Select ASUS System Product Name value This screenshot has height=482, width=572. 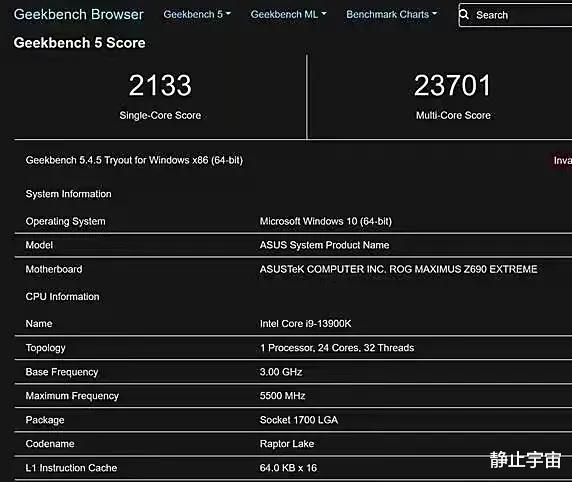pos(324,245)
